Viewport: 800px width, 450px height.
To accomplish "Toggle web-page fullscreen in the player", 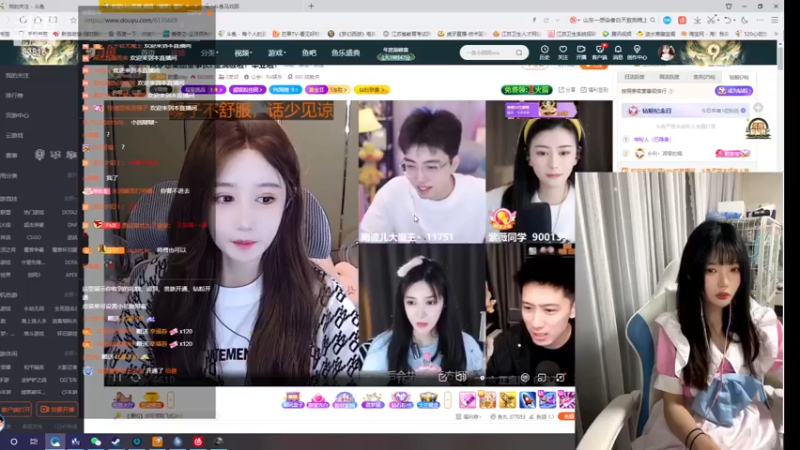I will coord(541,378).
